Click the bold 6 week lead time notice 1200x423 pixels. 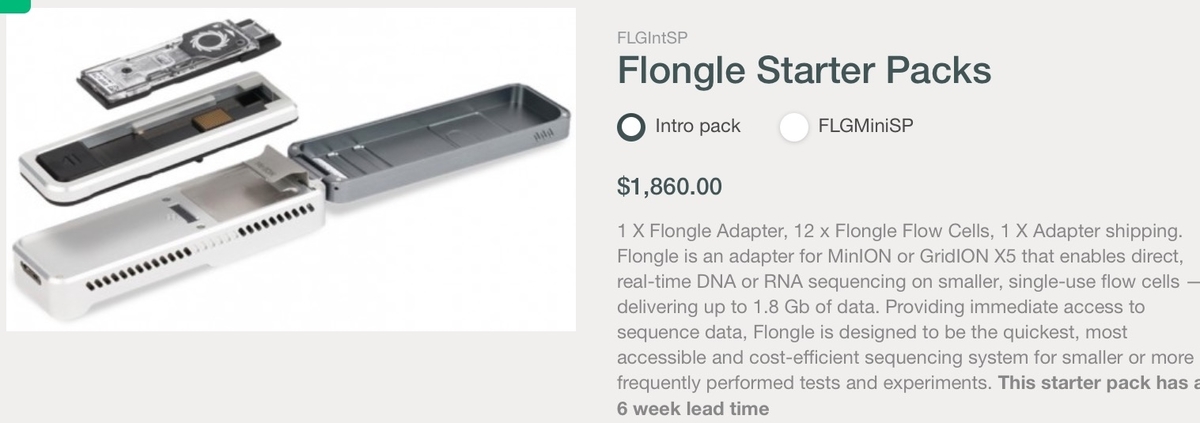point(694,408)
